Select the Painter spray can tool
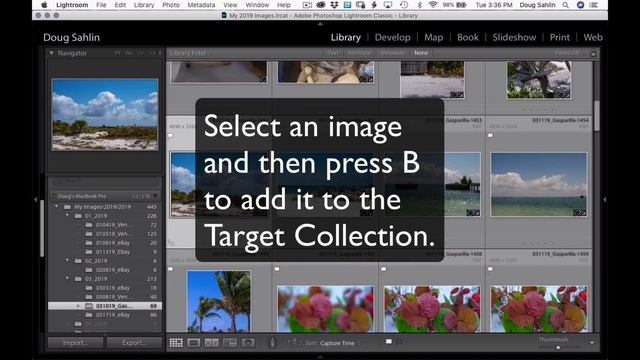 272,342
